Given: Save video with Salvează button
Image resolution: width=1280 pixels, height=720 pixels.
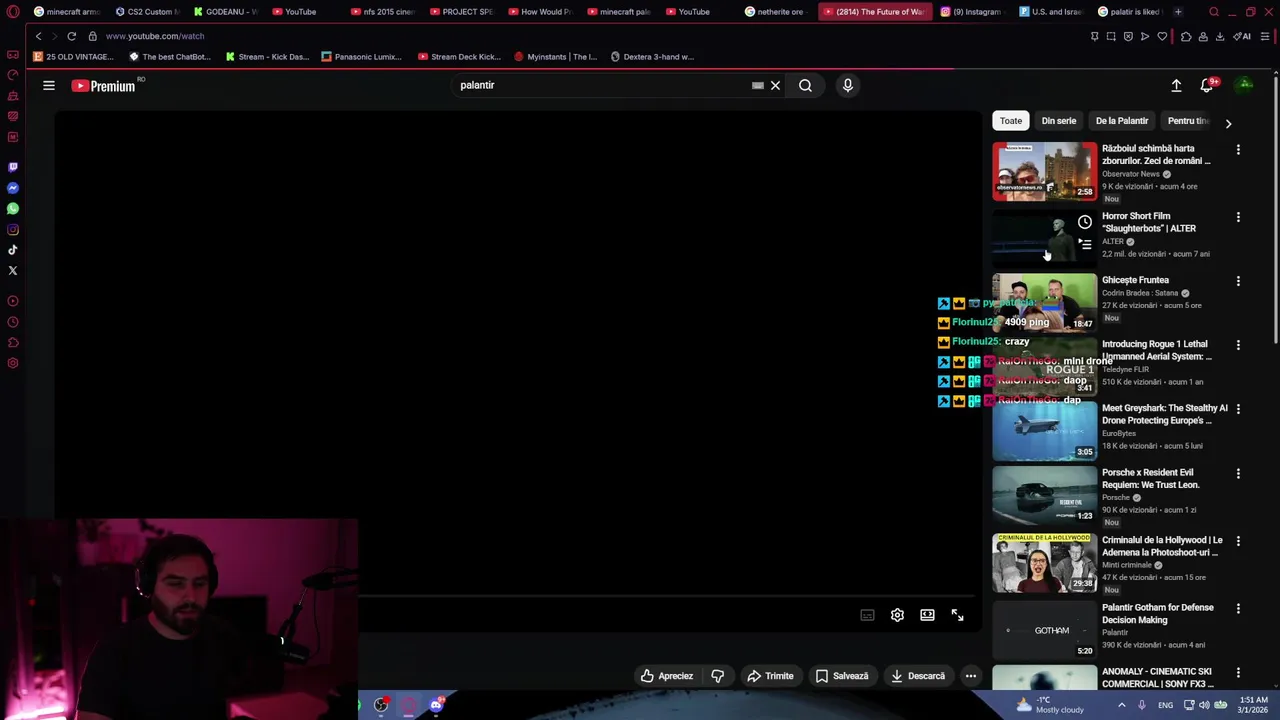Looking at the screenshot, I should click(x=842, y=676).
